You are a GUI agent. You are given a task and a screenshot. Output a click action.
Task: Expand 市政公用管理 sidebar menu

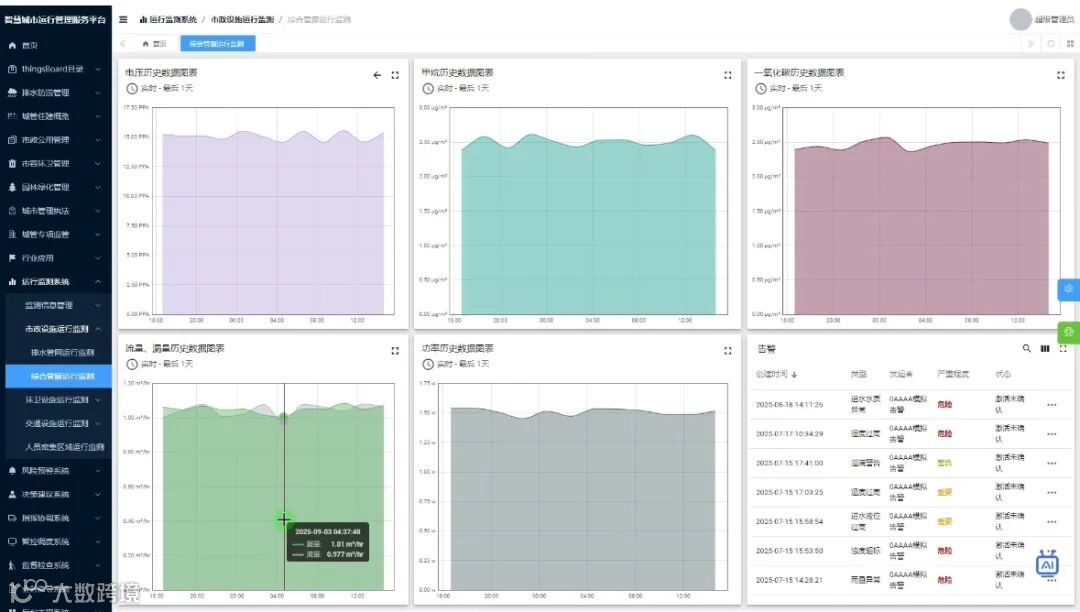pos(56,140)
